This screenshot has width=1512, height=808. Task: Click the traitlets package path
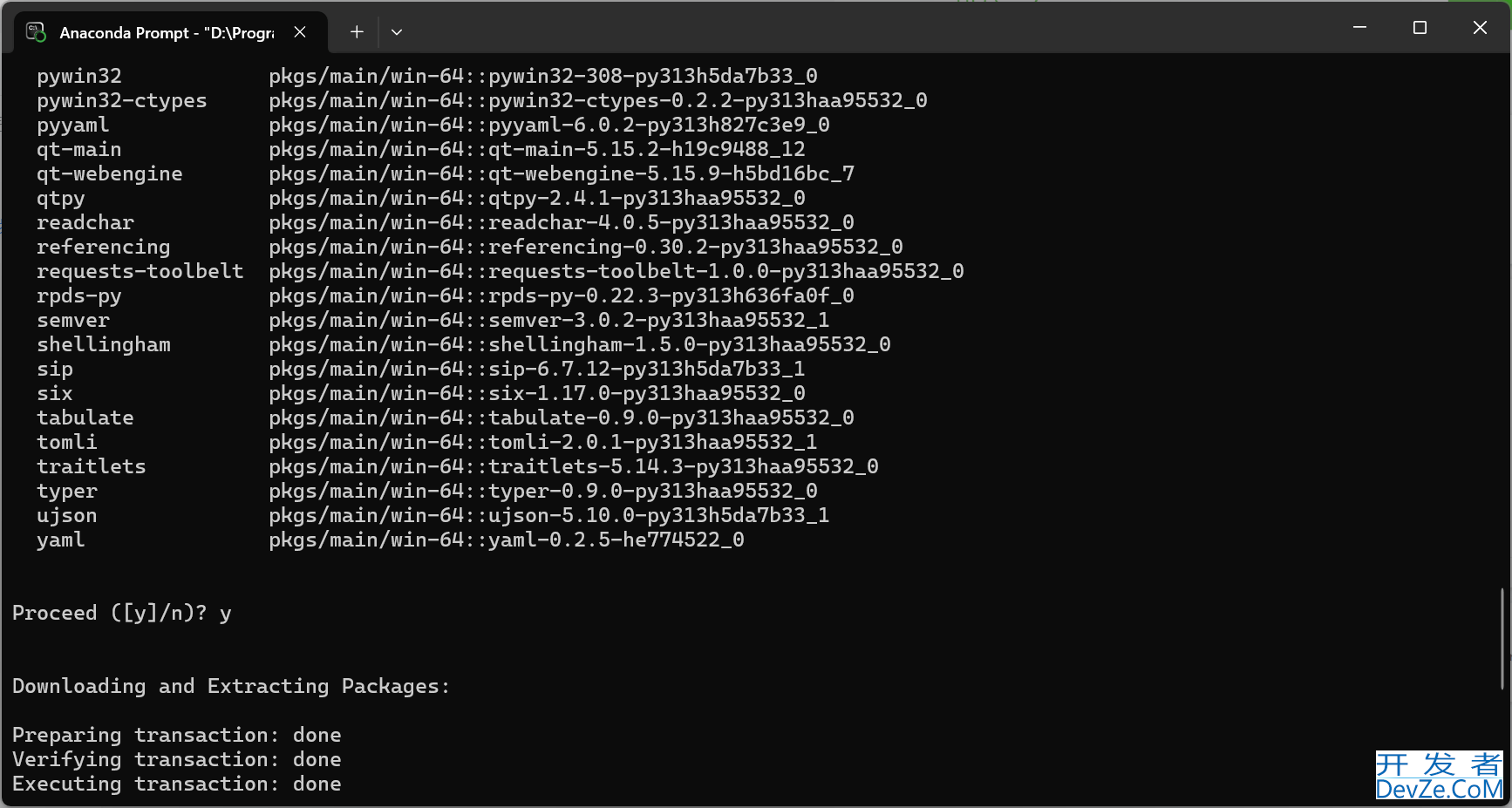point(574,466)
